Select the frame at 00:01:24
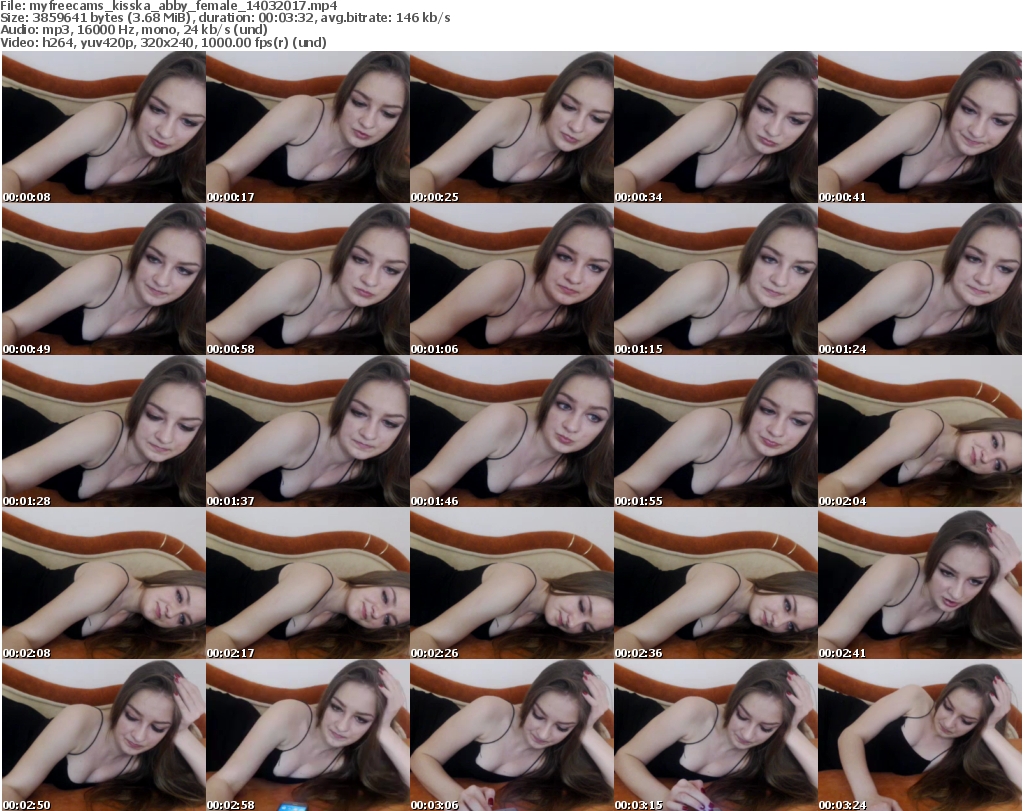This screenshot has height=811, width=1024. [920, 279]
